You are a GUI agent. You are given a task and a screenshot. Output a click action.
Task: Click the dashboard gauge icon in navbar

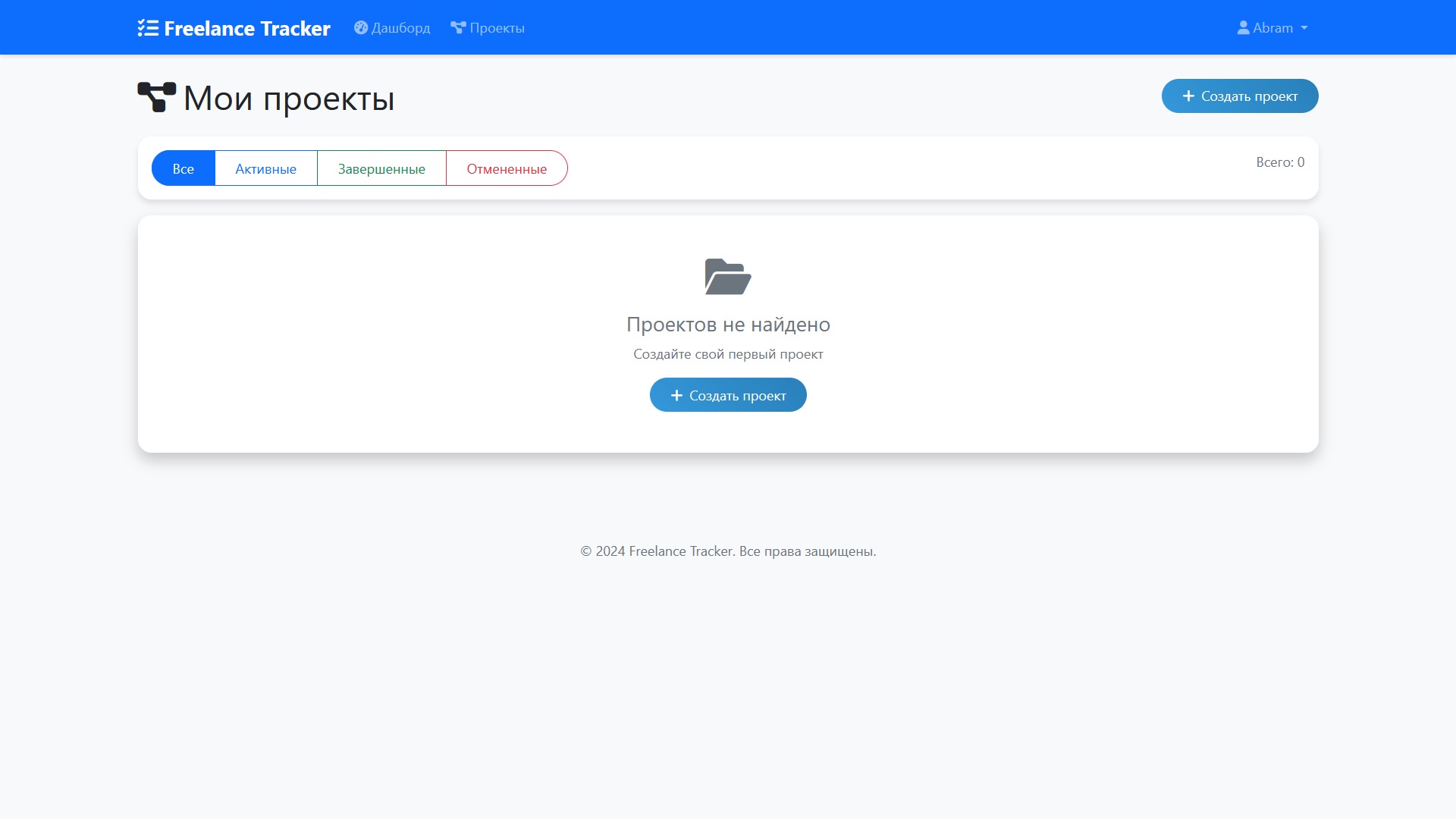point(361,28)
